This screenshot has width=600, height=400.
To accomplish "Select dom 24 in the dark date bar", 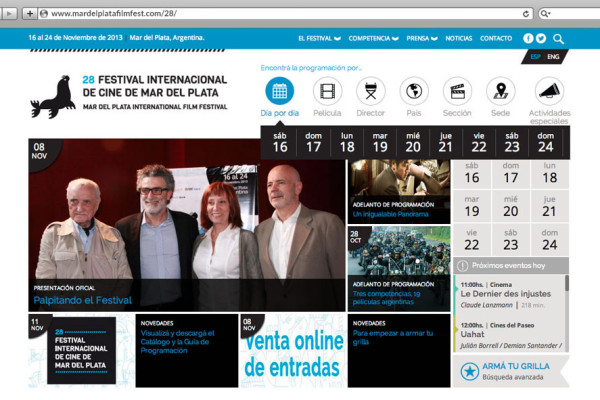I will [545, 142].
